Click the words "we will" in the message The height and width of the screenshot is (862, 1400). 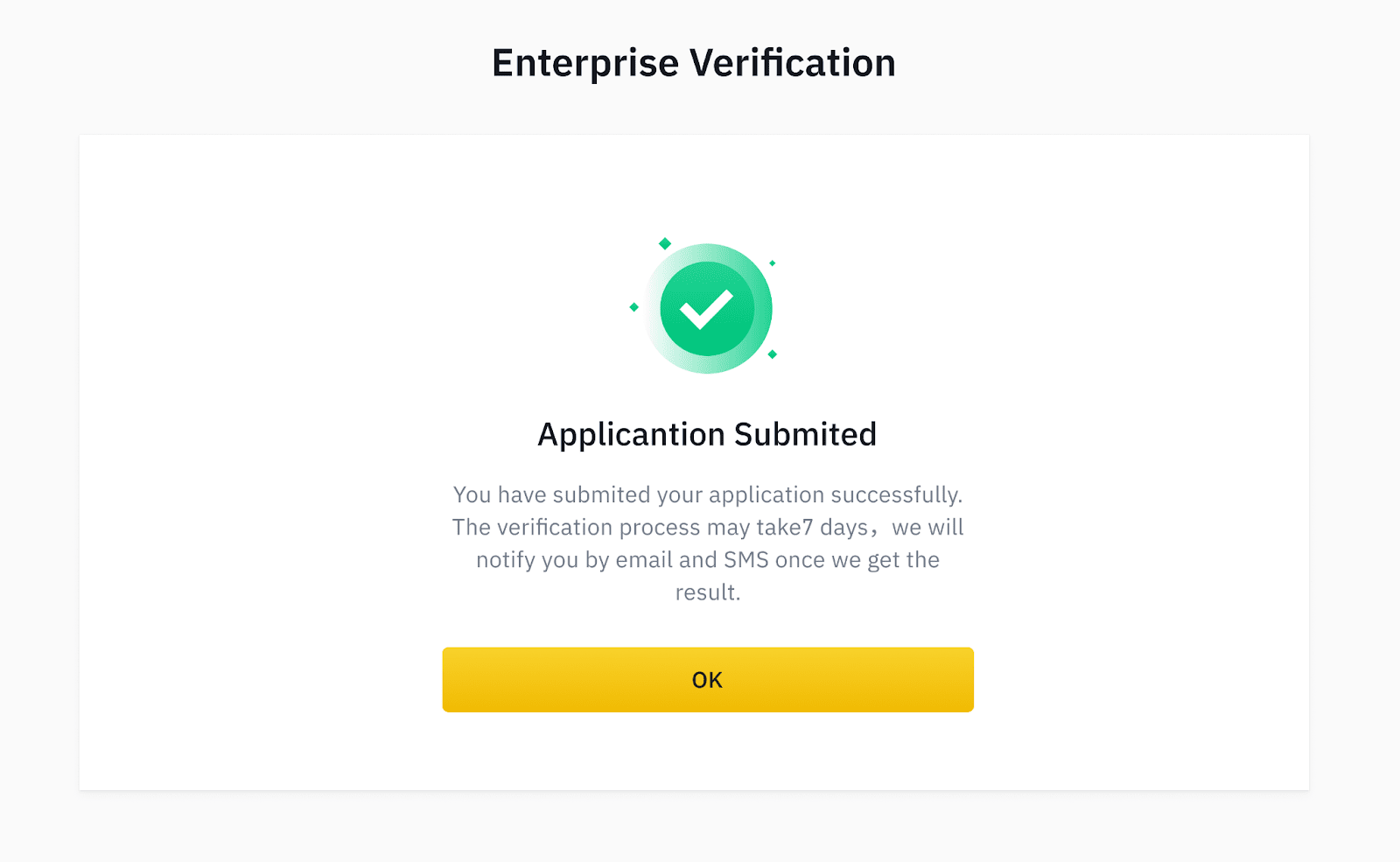[x=927, y=528]
